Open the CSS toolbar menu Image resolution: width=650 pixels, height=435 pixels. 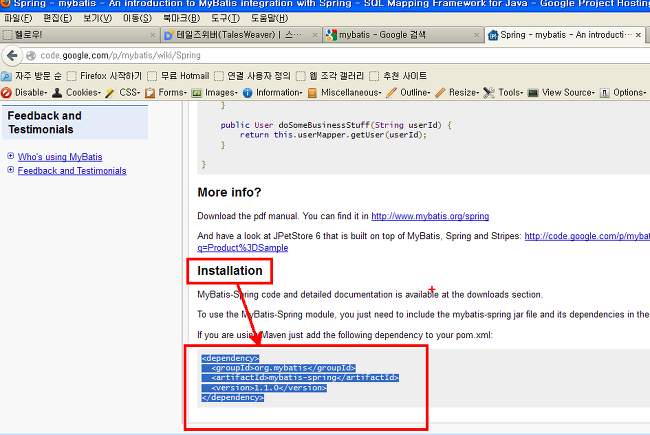coord(123,92)
